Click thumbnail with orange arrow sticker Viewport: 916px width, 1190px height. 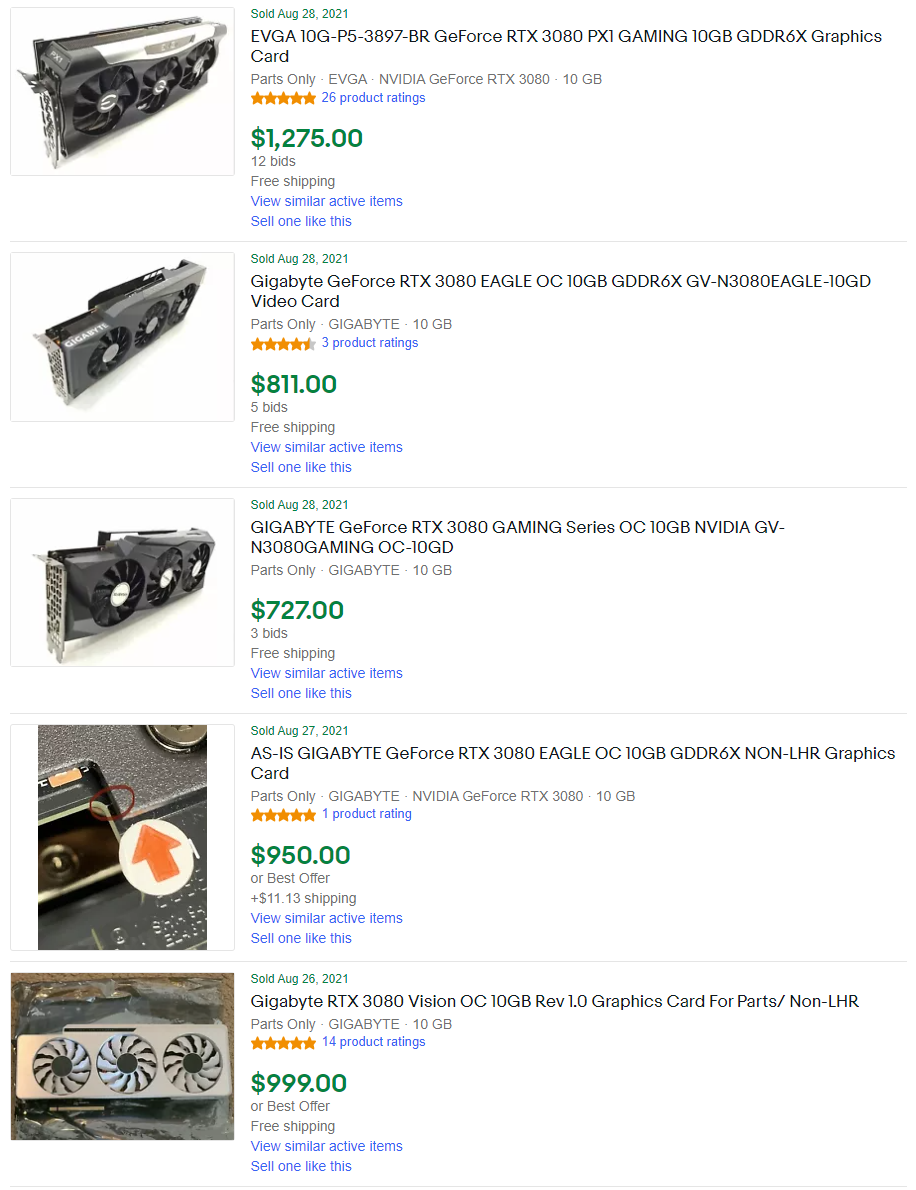click(122, 837)
